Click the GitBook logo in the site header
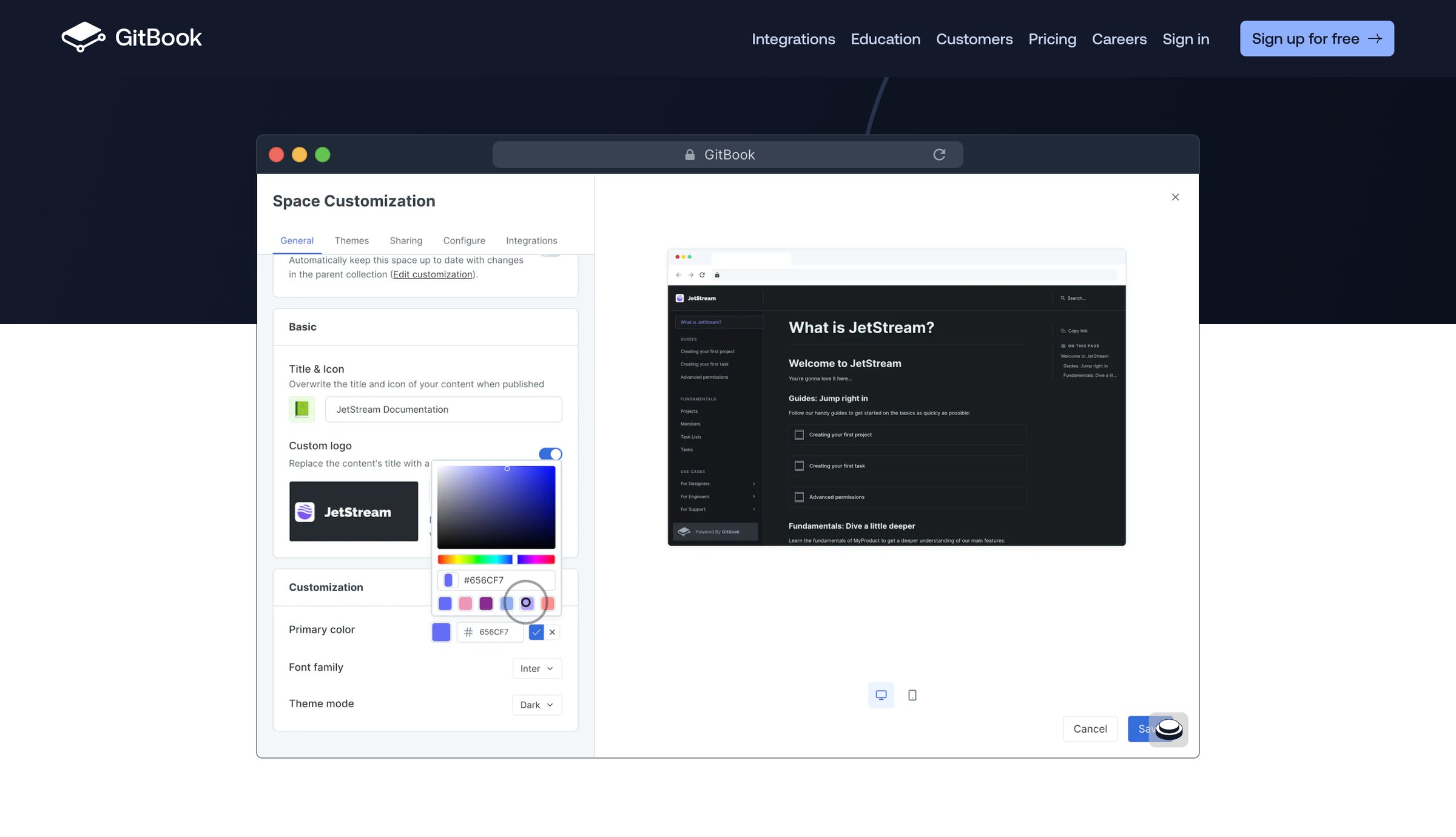This screenshot has height=837, width=1456. (x=131, y=38)
